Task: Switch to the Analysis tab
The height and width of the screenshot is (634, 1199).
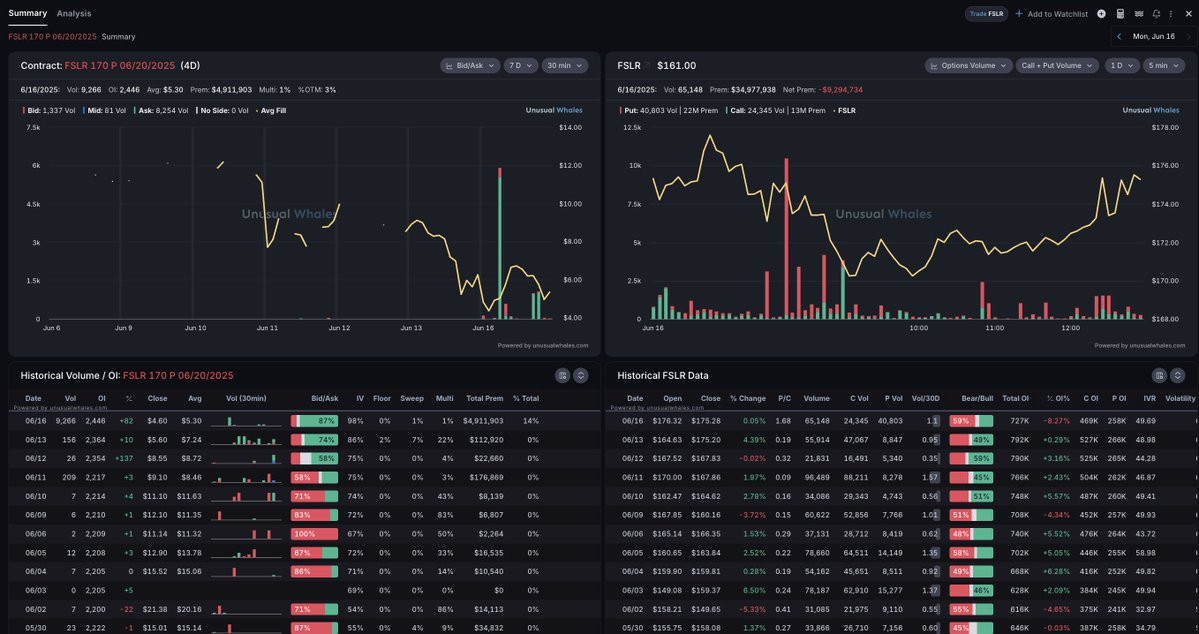Action: (x=73, y=13)
